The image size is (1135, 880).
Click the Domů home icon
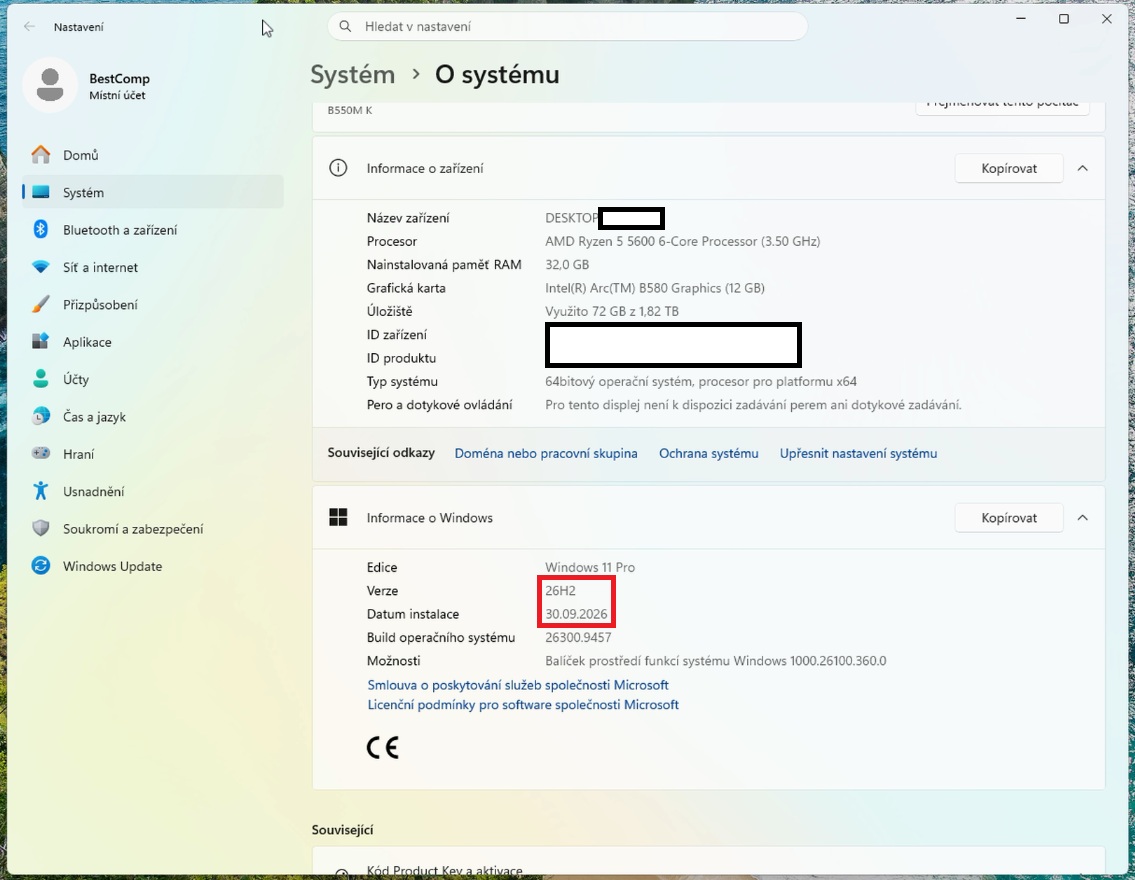coord(41,155)
